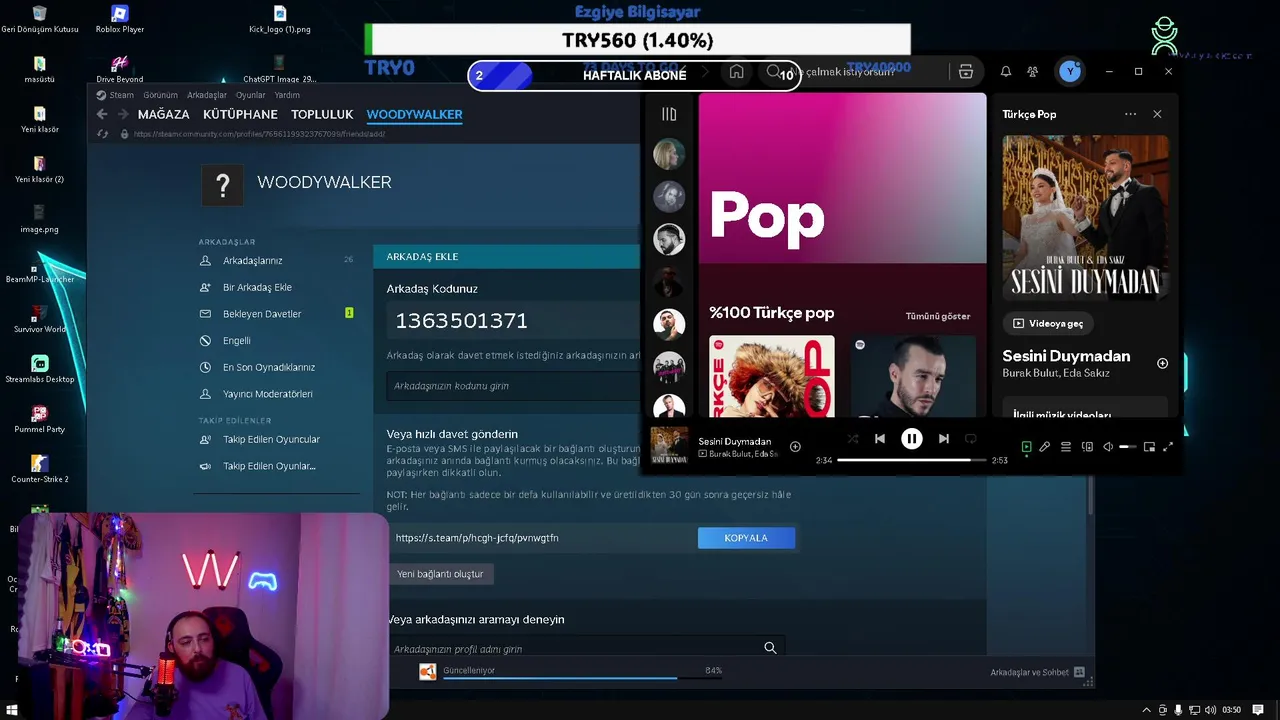Image resolution: width=1280 pixels, height=720 pixels.
Task: Click the KOPYALA button
Action: (x=746, y=538)
